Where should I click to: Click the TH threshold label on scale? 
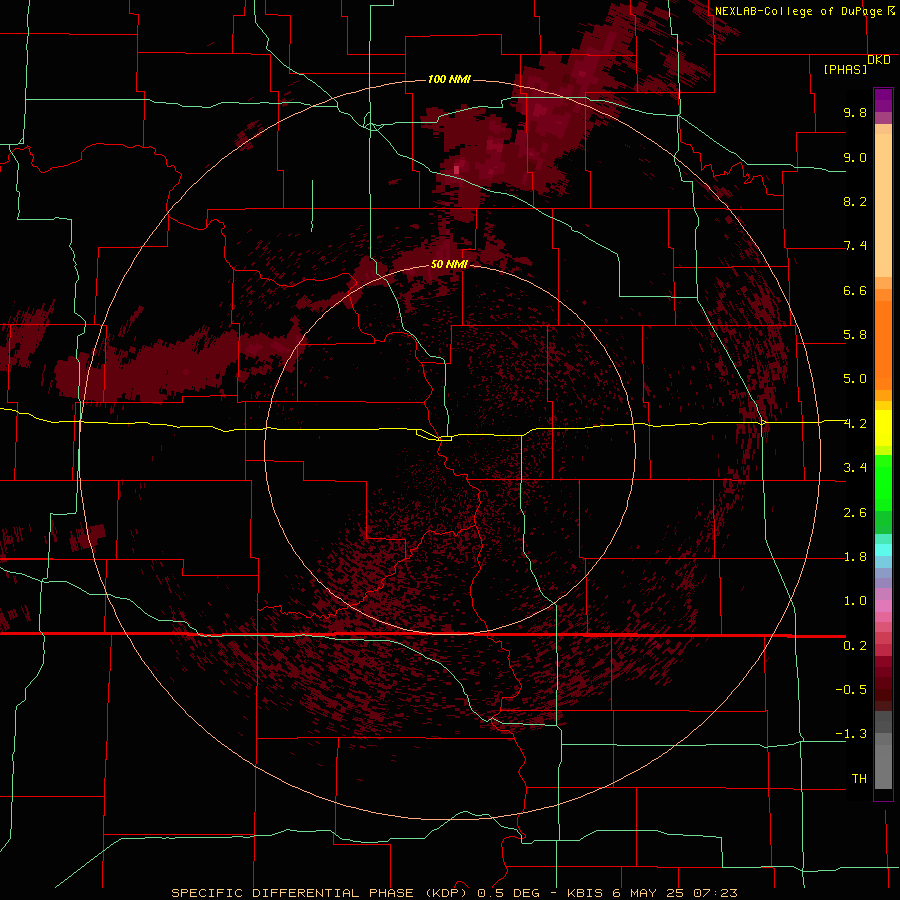[x=859, y=779]
